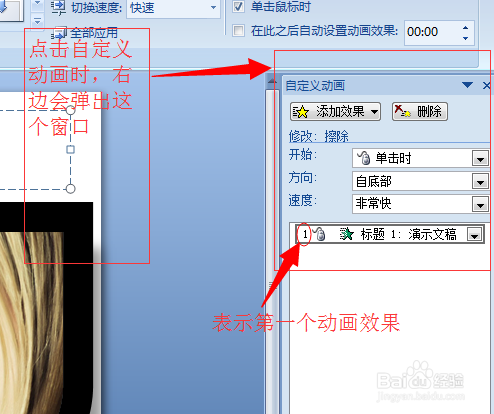The height and width of the screenshot is (414, 494).
Task: Open the 添加效果 add-effect menu
Action: click(335, 111)
